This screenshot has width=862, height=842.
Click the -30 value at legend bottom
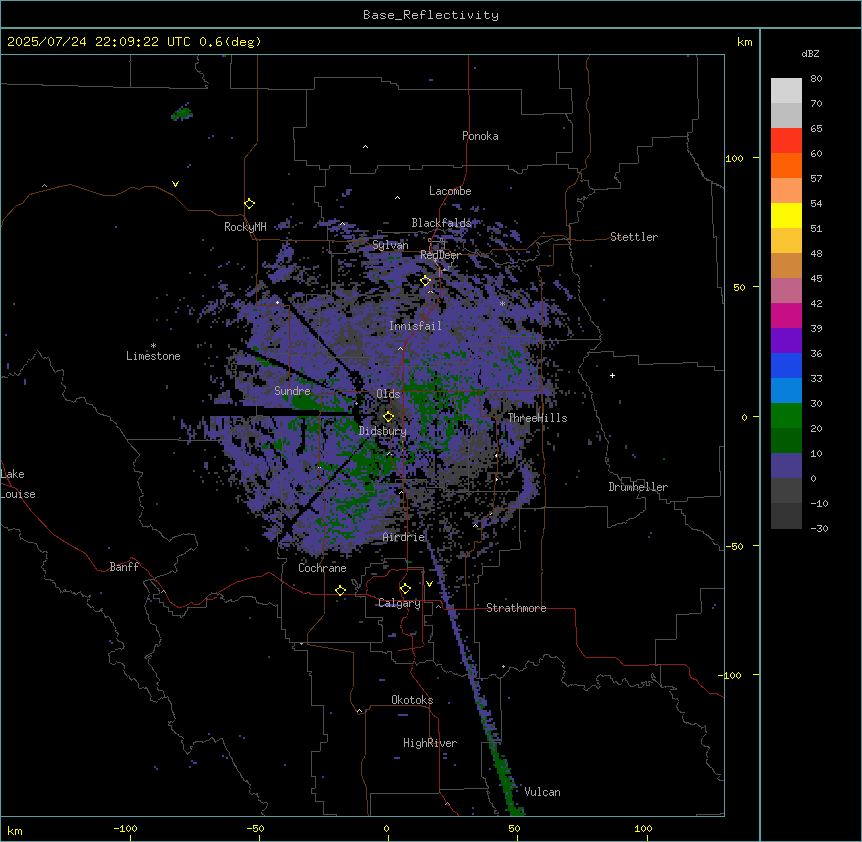[819, 528]
